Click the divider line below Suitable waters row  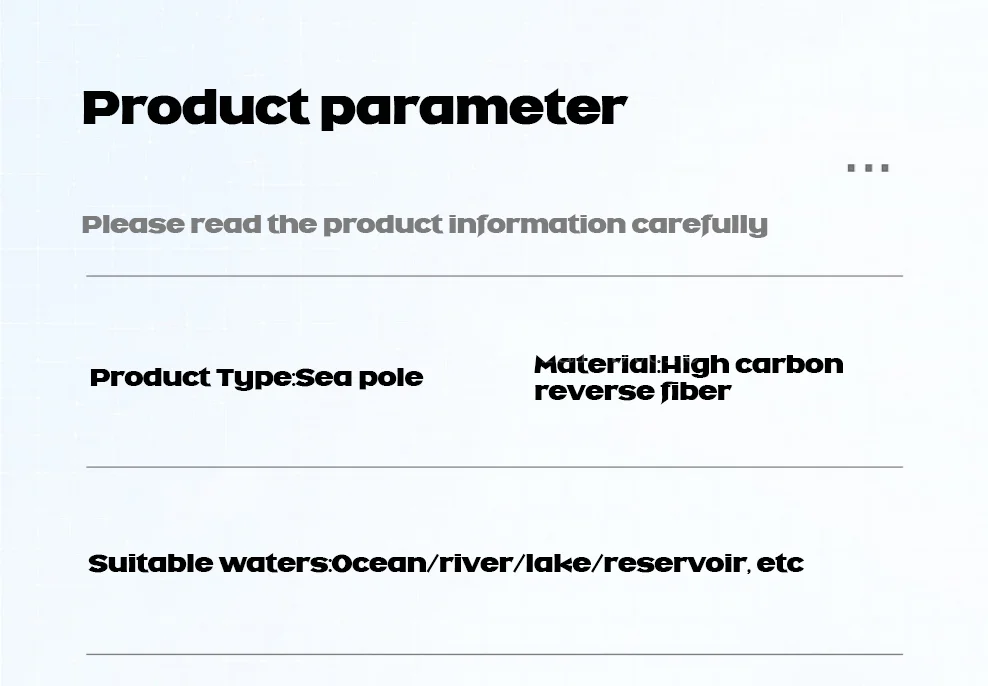coord(495,655)
